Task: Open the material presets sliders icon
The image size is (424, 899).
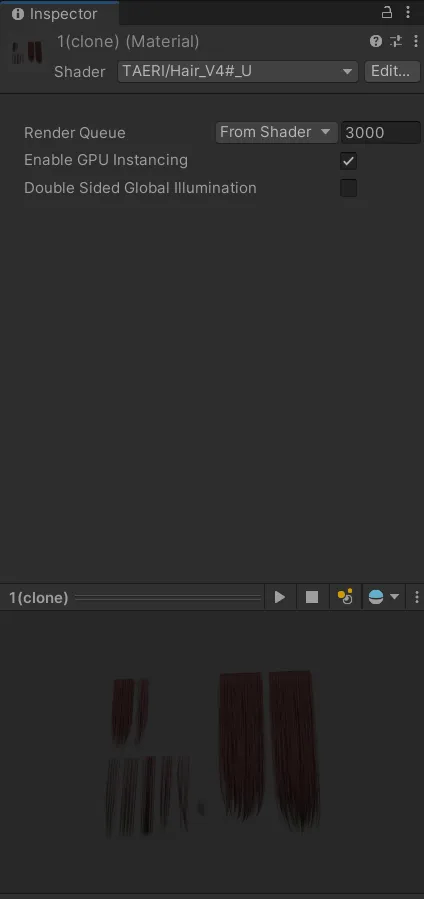Action: tap(396, 41)
